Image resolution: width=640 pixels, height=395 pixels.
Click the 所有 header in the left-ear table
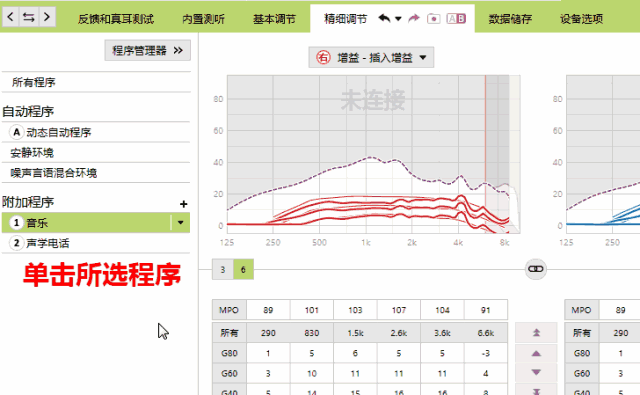click(582, 333)
